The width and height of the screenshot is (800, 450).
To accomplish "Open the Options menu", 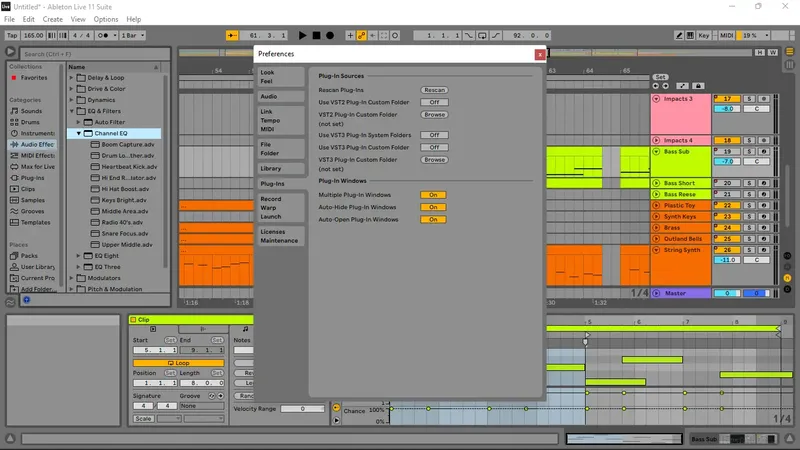I will [x=106, y=19].
